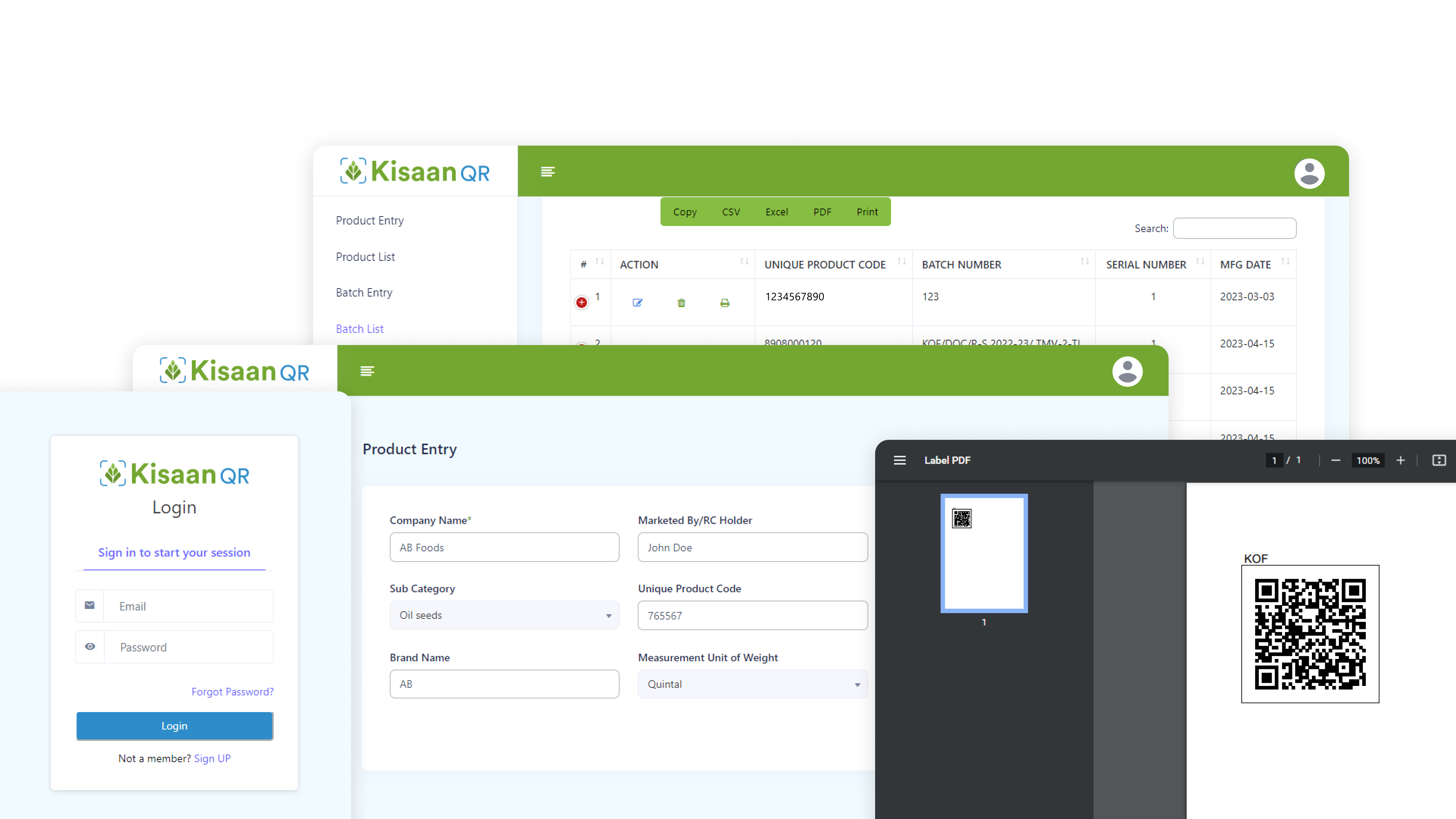
Task: Open Batch List in sidebar
Action: [359, 329]
